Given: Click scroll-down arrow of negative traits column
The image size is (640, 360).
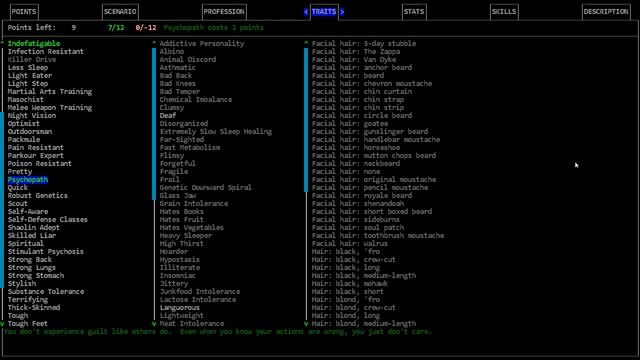Looking at the screenshot, I should pos(154,324).
